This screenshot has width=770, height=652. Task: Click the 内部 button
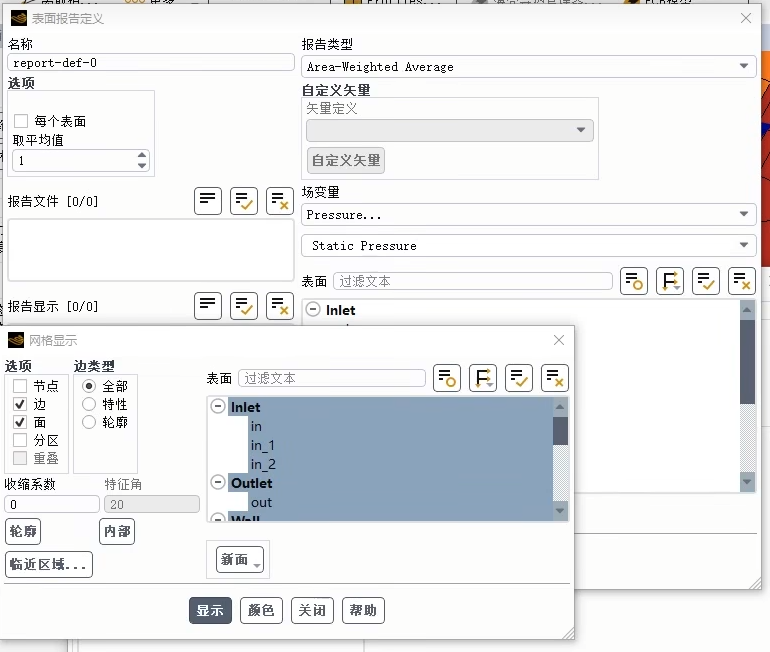[117, 531]
